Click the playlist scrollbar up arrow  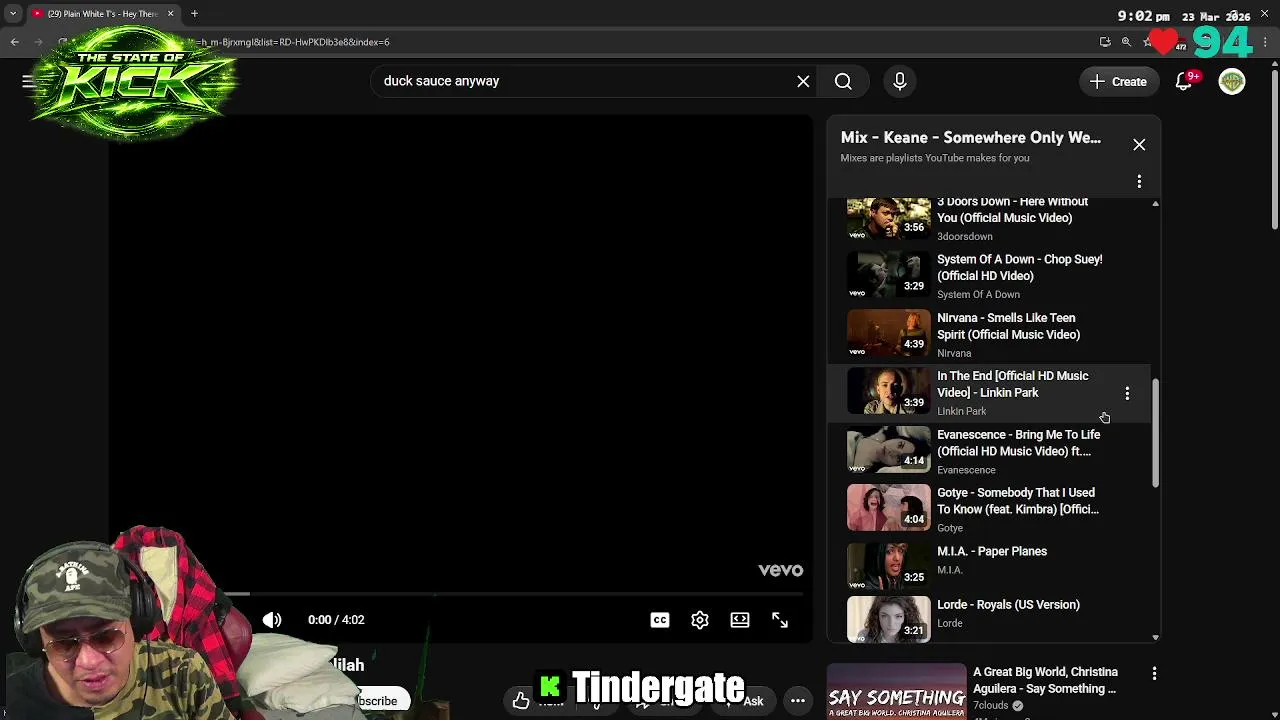pyautogui.click(x=1155, y=204)
